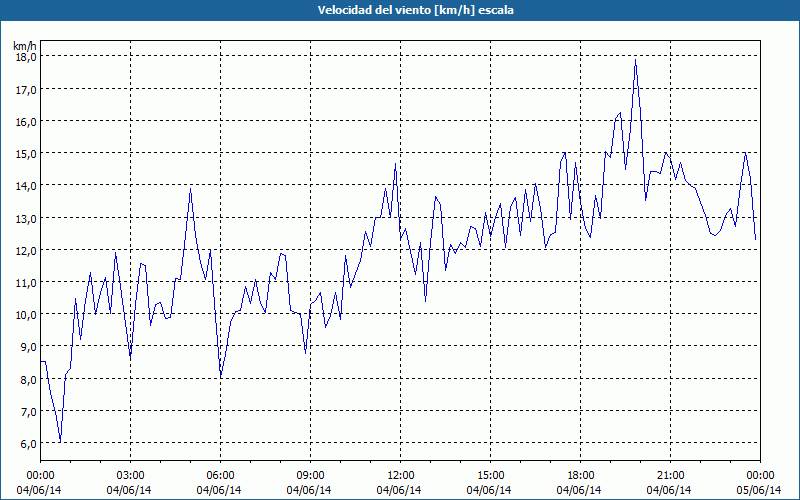800x500 pixels.
Task: Click the 09:00 time axis label
Action: coord(311,476)
